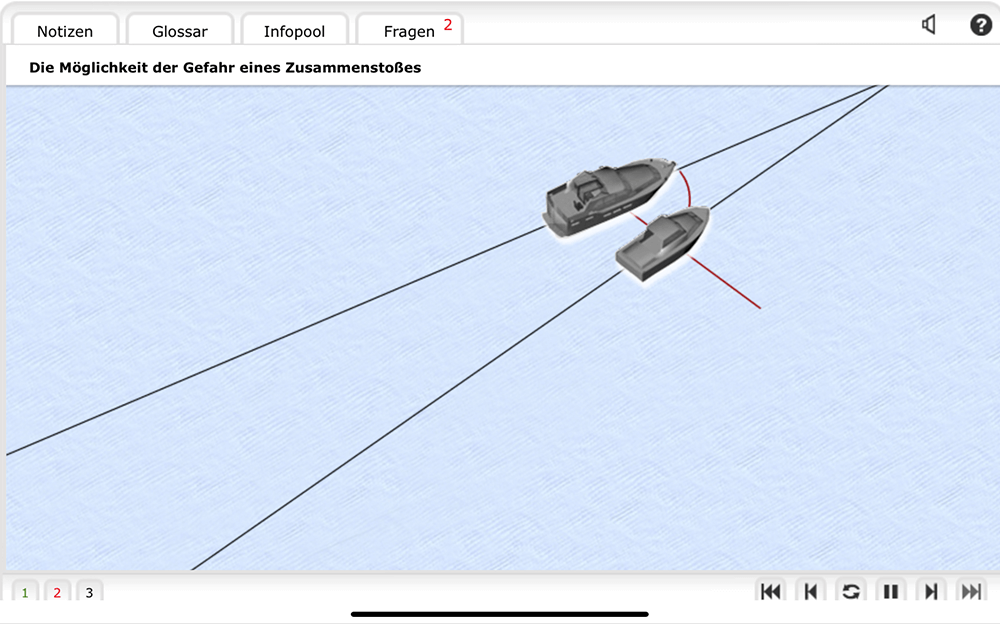Open the Fragen tab
Screen dimensions: 1000x624
(409, 31)
